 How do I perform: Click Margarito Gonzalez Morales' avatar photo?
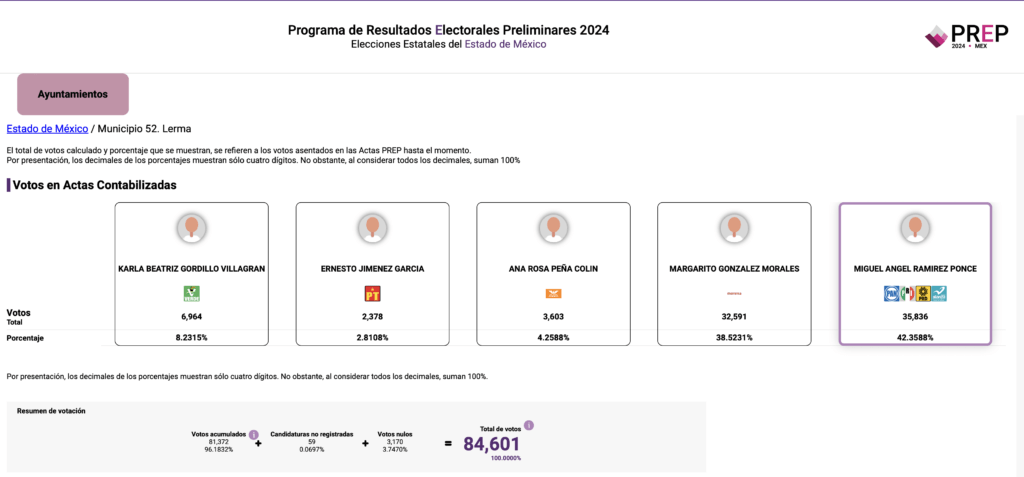(x=734, y=228)
